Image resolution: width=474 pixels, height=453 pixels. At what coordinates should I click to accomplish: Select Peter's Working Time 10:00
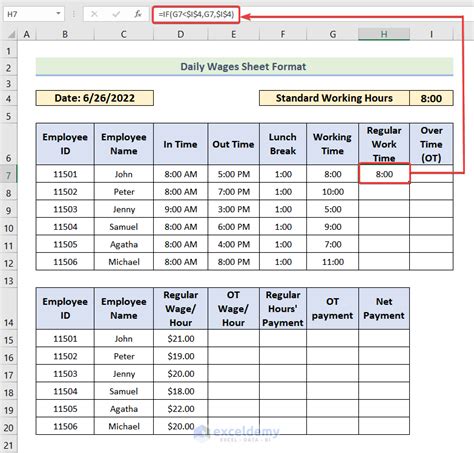[333, 192]
